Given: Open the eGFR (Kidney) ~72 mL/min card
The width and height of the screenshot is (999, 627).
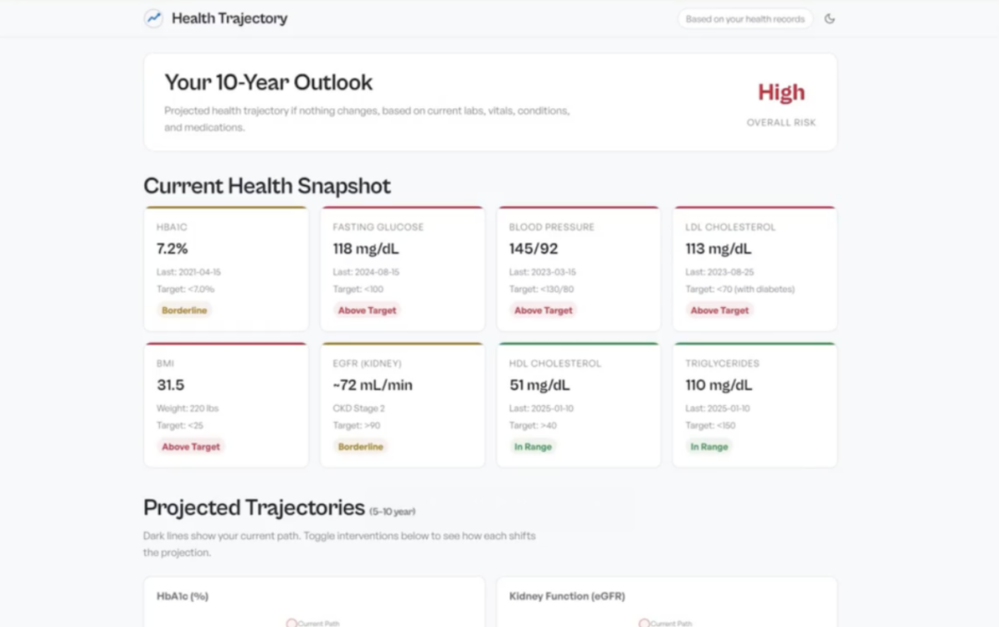Looking at the screenshot, I should (x=402, y=405).
